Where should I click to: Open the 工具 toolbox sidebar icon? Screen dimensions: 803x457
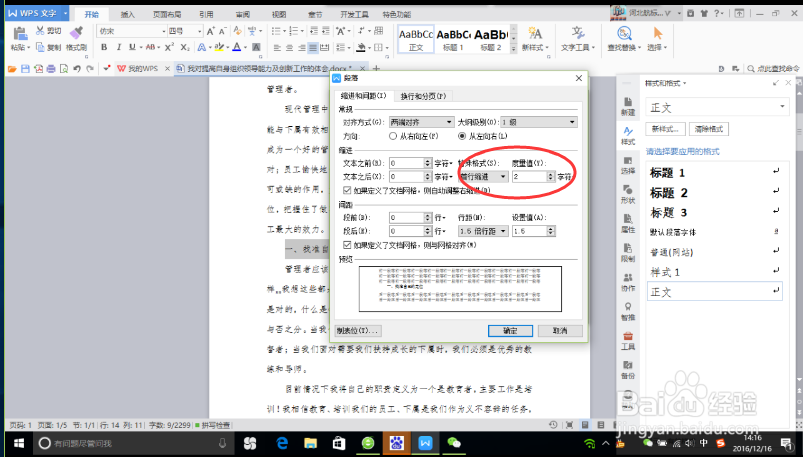[628, 340]
